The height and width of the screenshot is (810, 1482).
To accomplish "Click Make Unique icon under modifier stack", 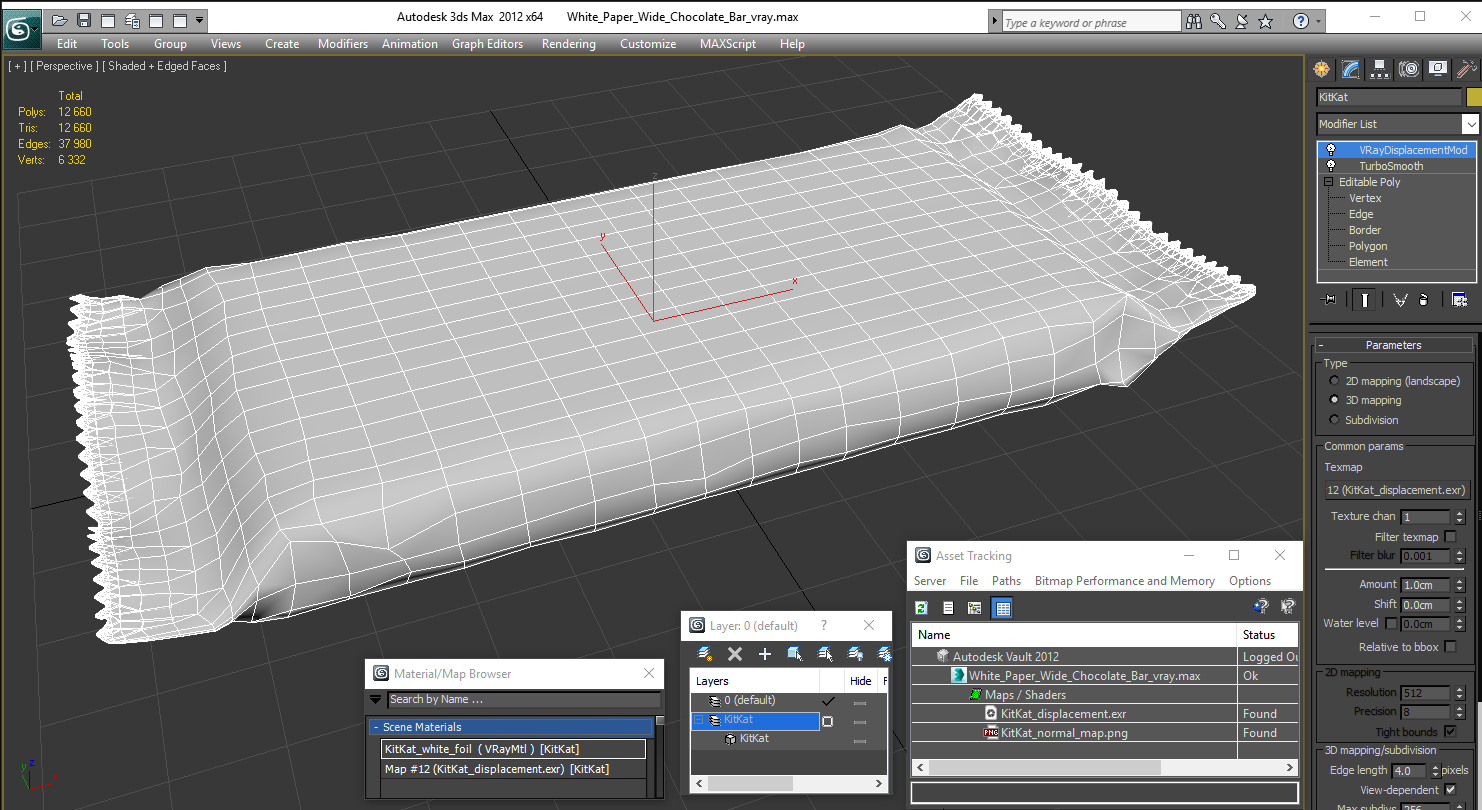I will click(x=1400, y=299).
